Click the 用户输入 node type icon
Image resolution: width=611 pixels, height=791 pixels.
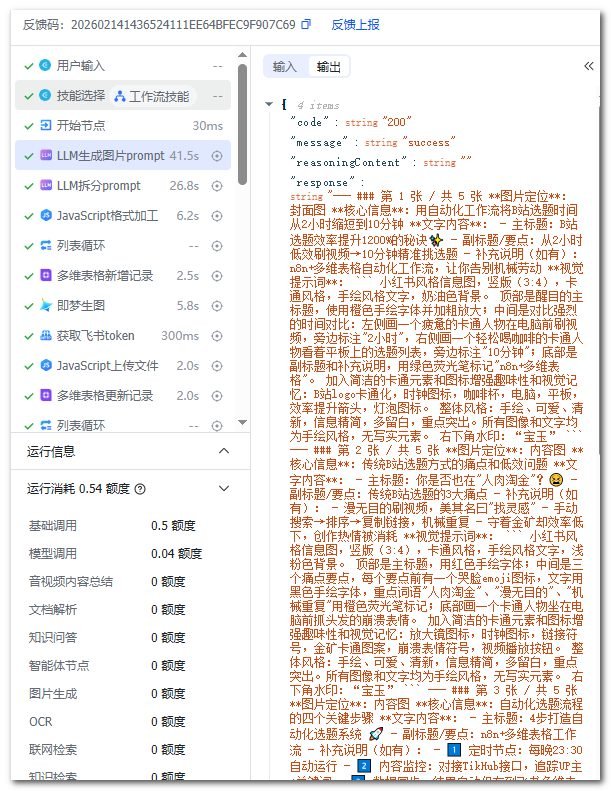(45, 65)
